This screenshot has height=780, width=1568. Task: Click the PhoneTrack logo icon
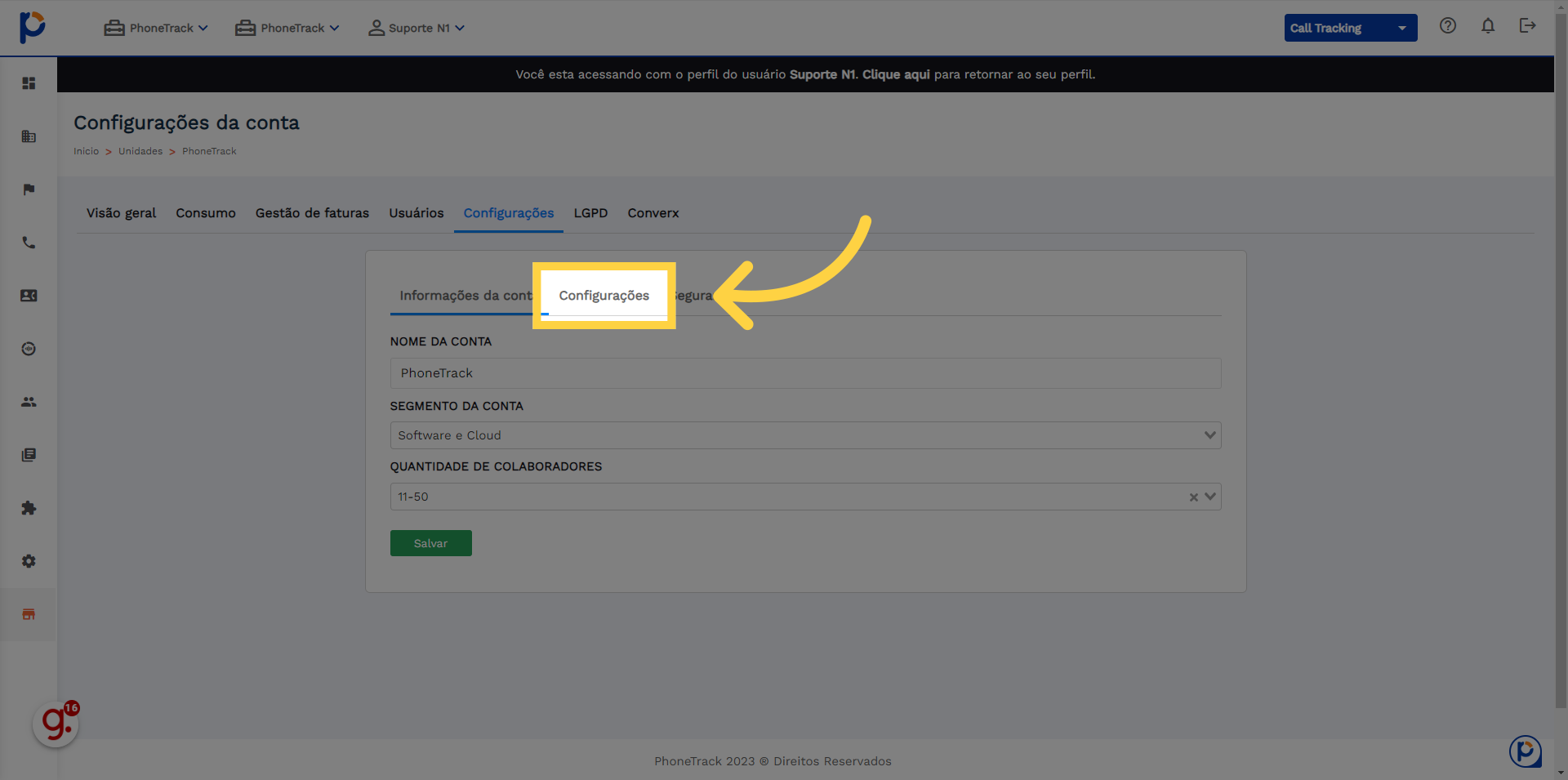(x=32, y=27)
